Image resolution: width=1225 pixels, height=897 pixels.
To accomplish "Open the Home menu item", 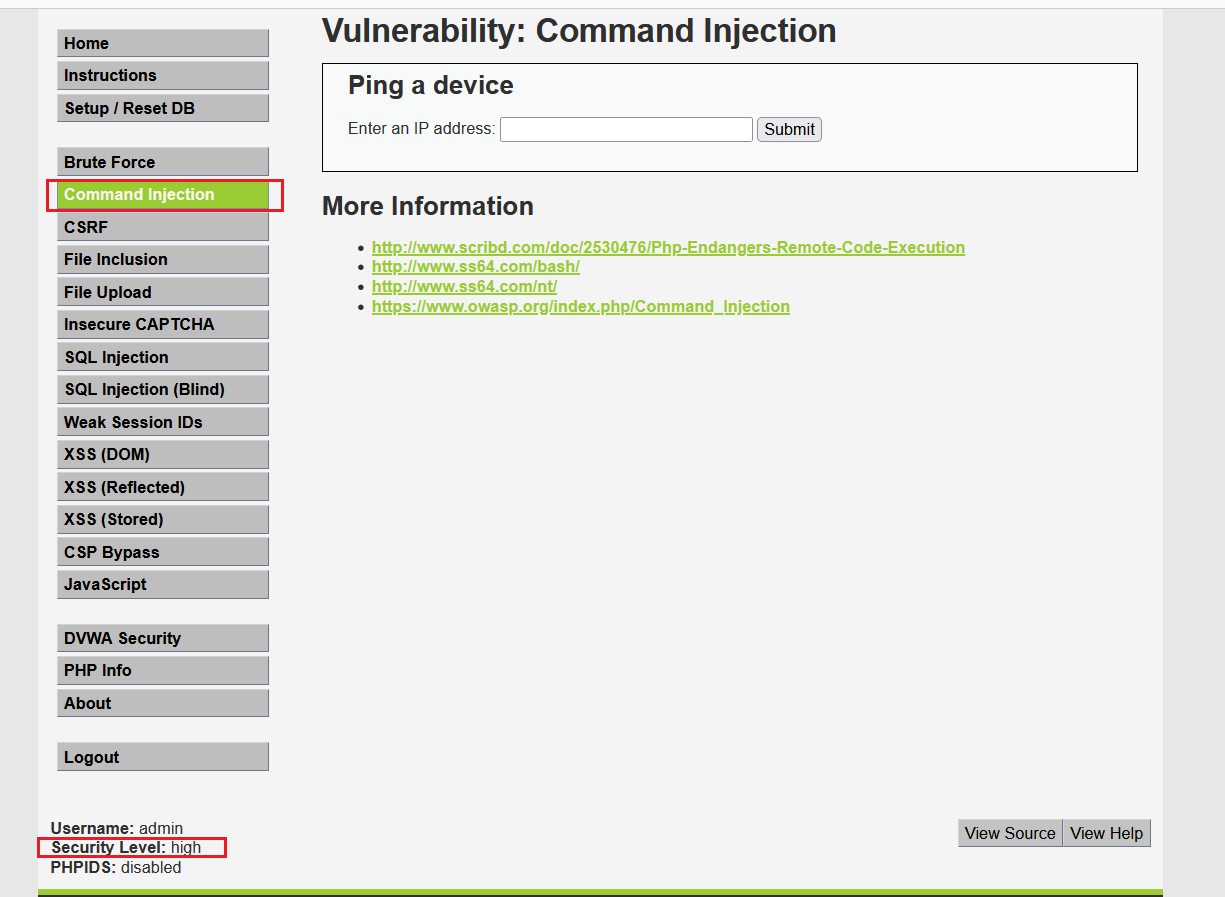I will [x=162, y=43].
